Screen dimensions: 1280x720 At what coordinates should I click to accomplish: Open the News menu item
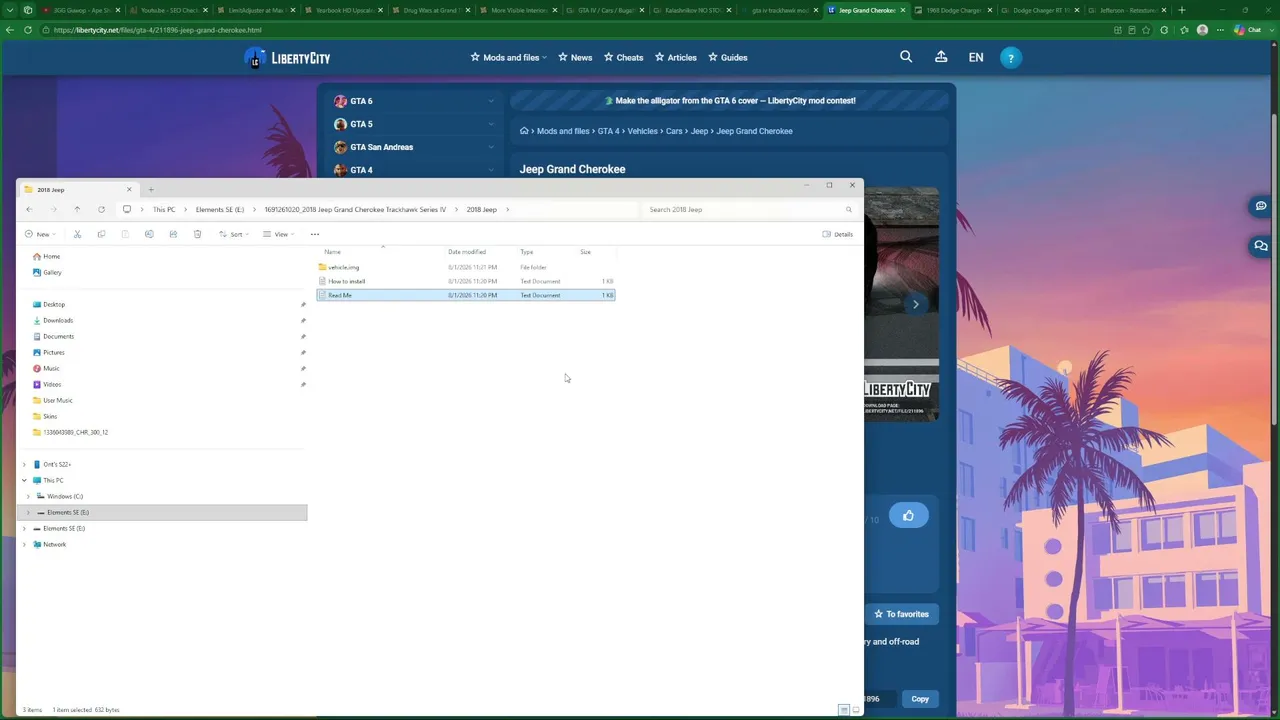575,57
